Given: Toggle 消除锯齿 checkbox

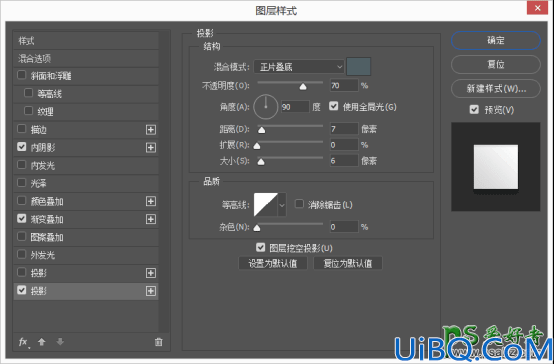Looking at the screenshot, I should [x=299, y=204].
